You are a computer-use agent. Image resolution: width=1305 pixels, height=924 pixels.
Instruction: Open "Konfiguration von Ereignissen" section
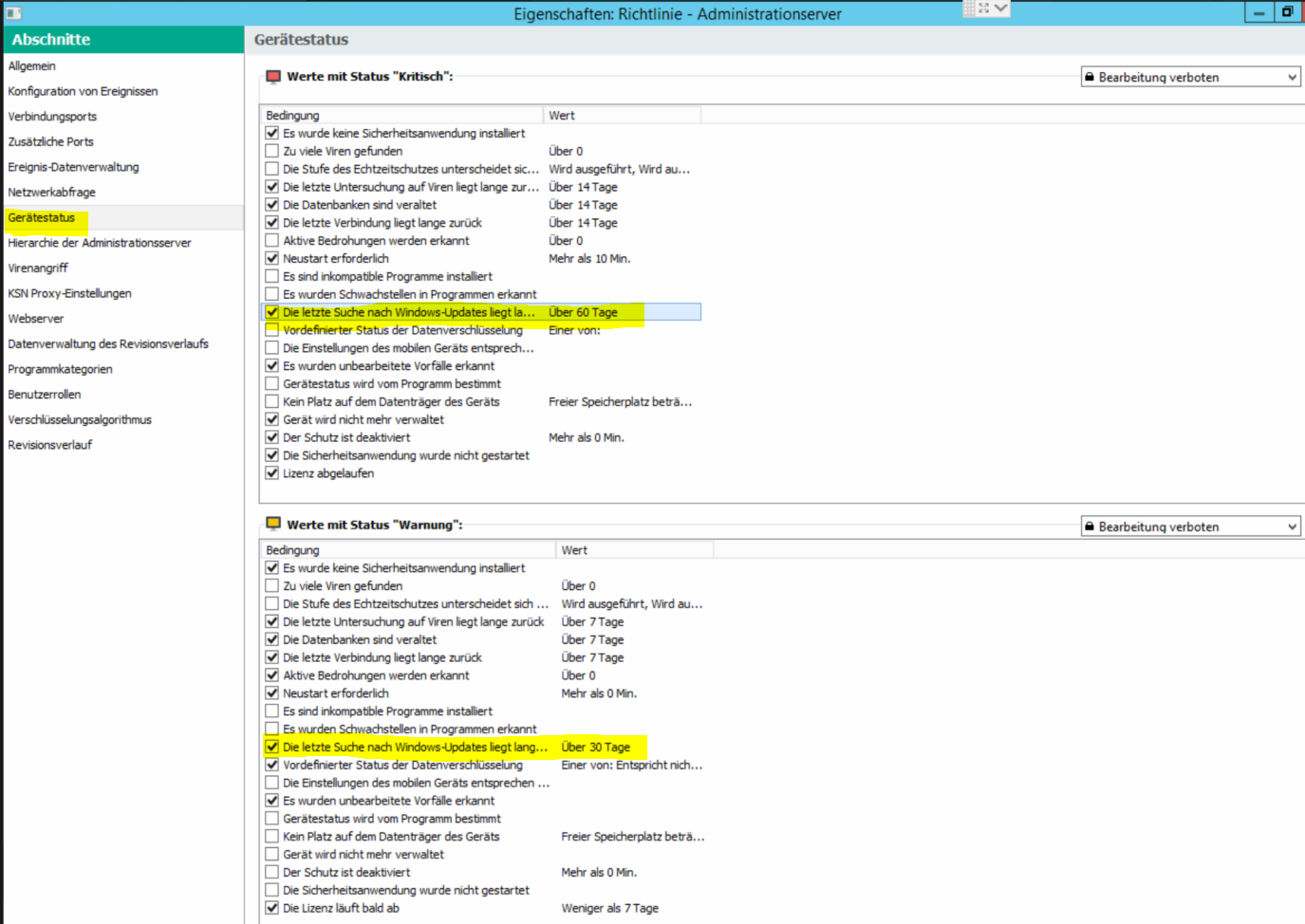click(x=84, y=91)
